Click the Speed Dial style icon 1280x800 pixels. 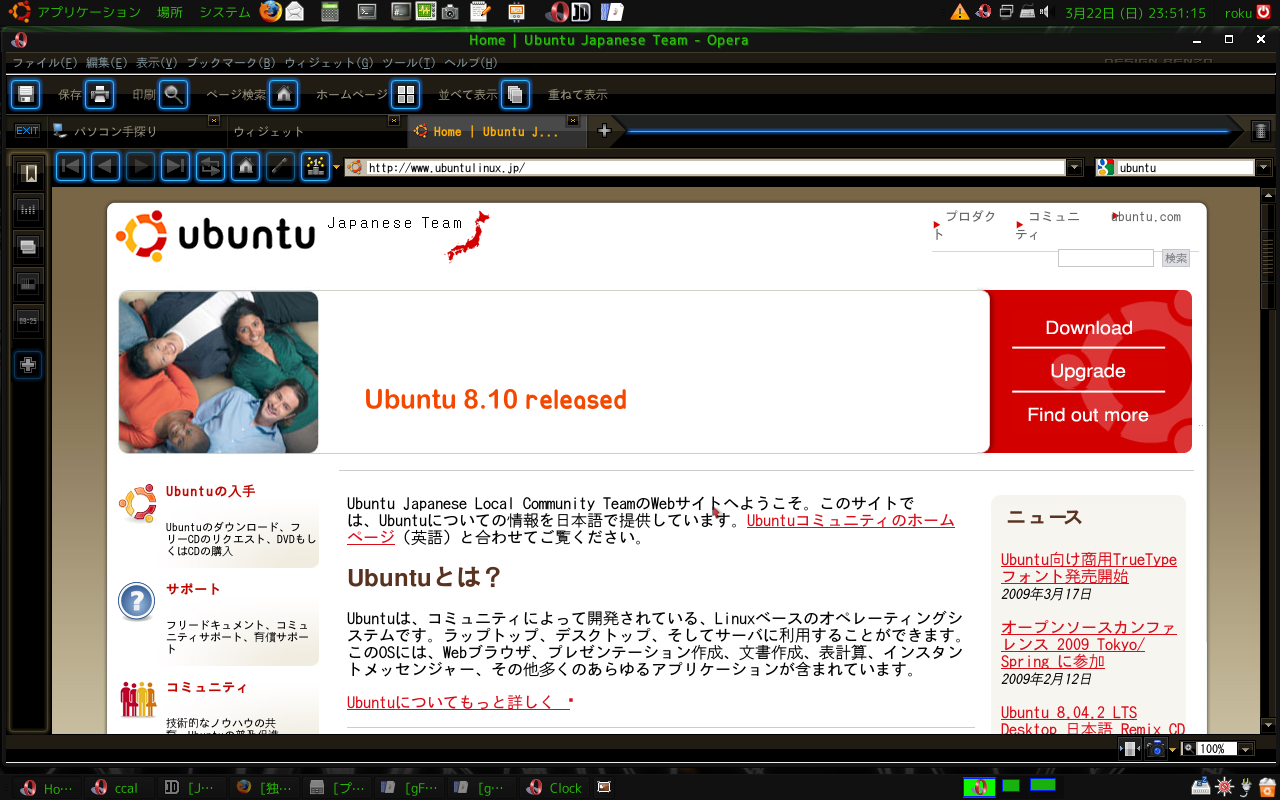point(315,166)
